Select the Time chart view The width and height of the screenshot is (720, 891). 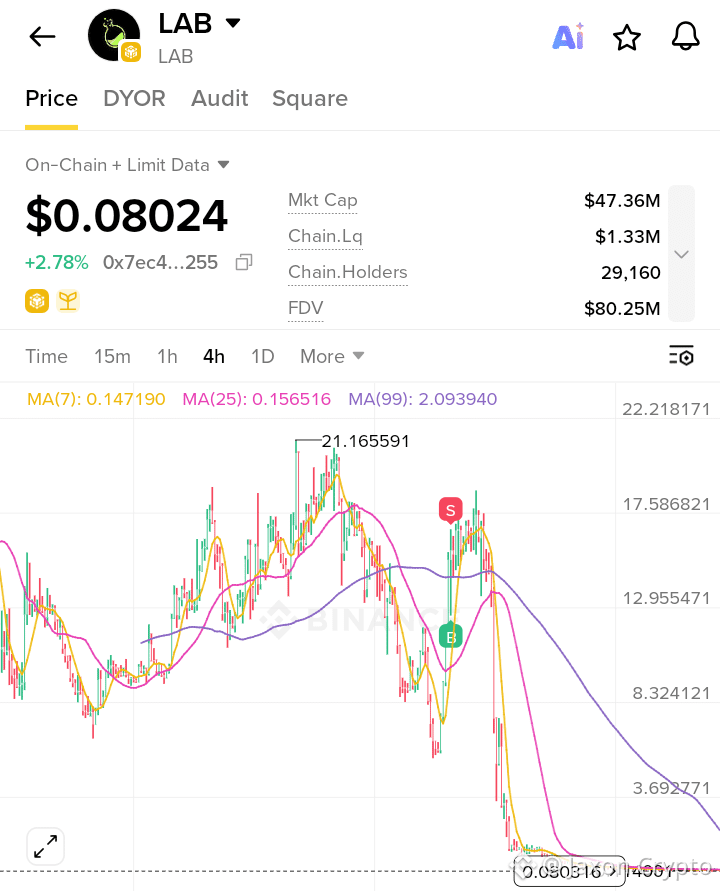tap(47, 356)
